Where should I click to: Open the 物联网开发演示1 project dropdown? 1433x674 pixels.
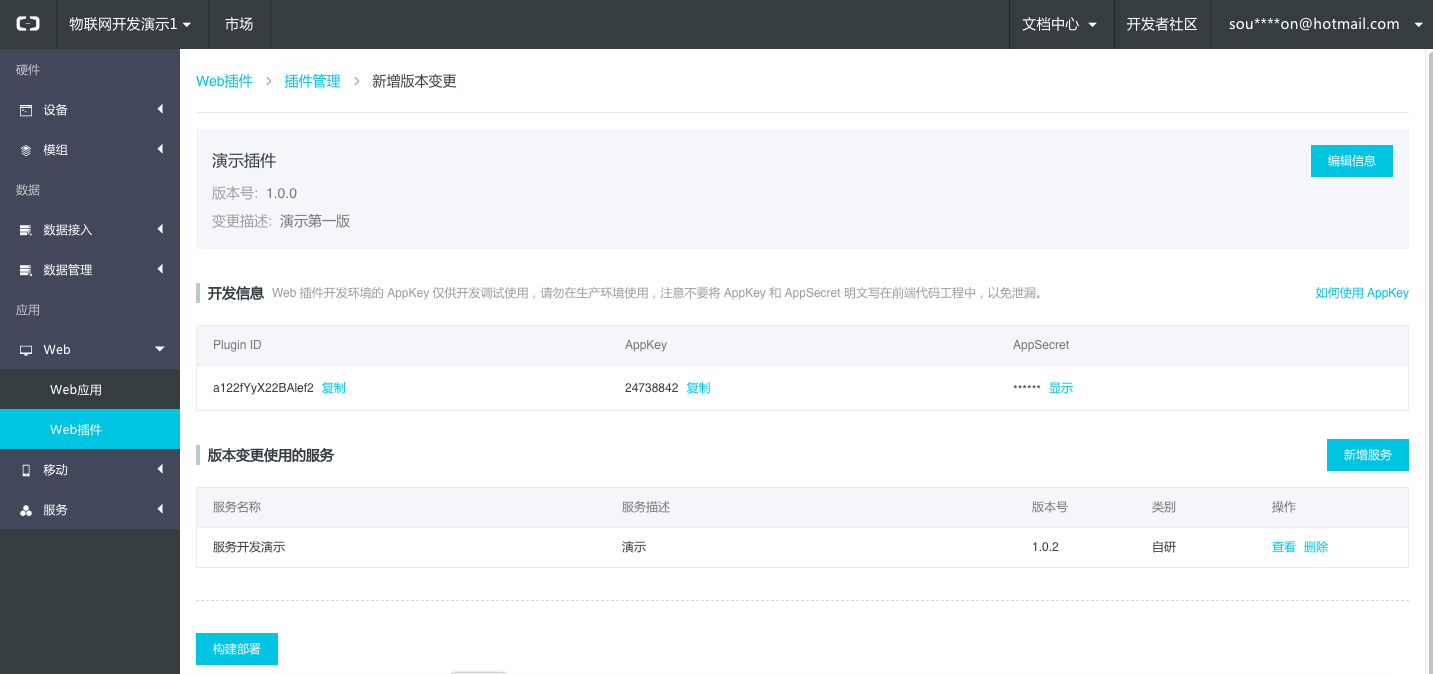(x=130, y=24)
